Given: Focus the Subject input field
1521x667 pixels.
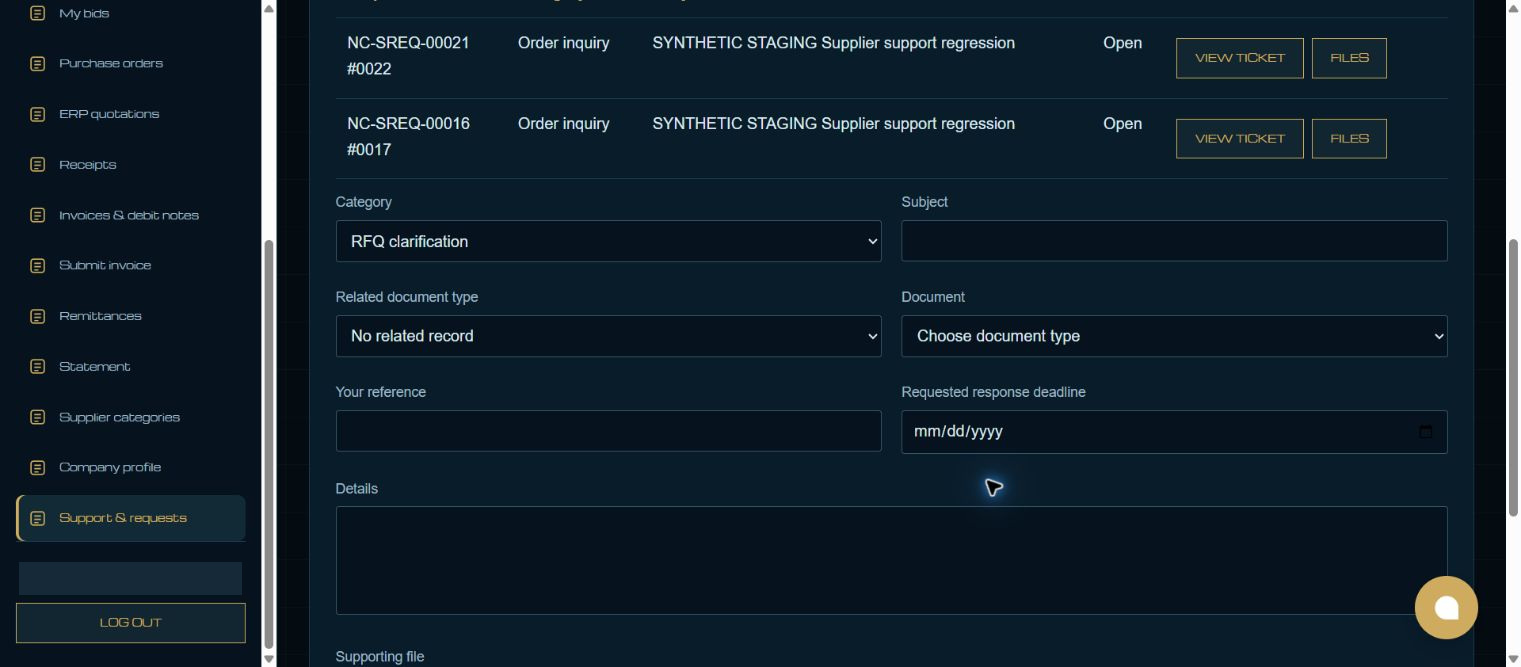Looking at the screenshot, I should coord(1174,241).
